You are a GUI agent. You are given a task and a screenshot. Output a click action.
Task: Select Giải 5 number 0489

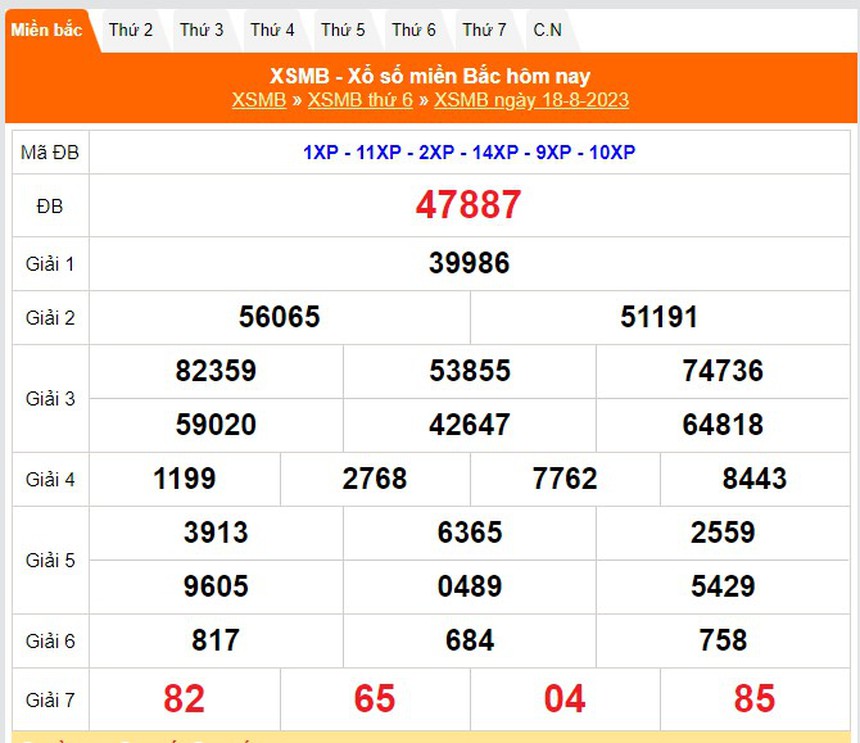[x=470, y=587]
